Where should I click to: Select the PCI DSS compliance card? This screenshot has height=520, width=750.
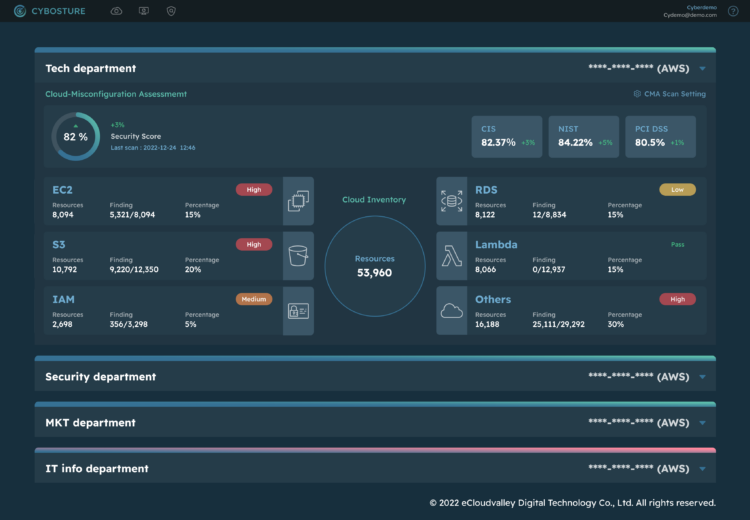click(x=661, y=137)
